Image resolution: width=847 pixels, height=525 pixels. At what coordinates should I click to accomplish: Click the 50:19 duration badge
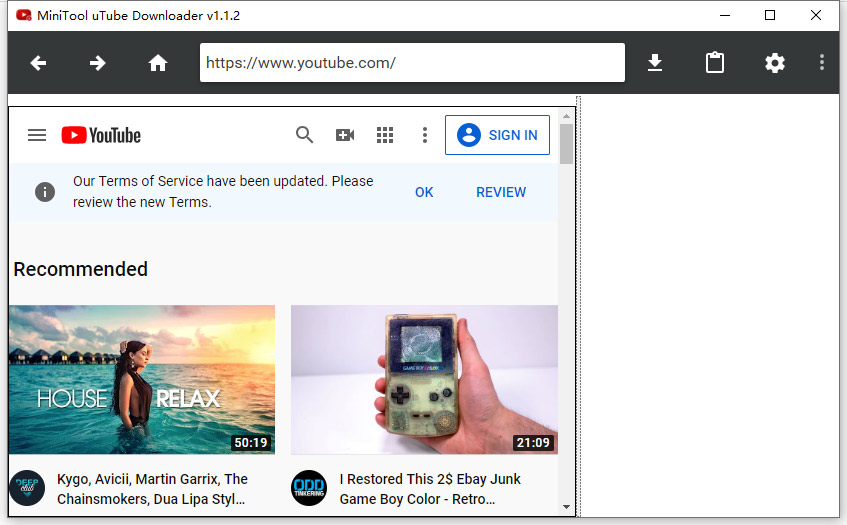click(x=251, y=443)
